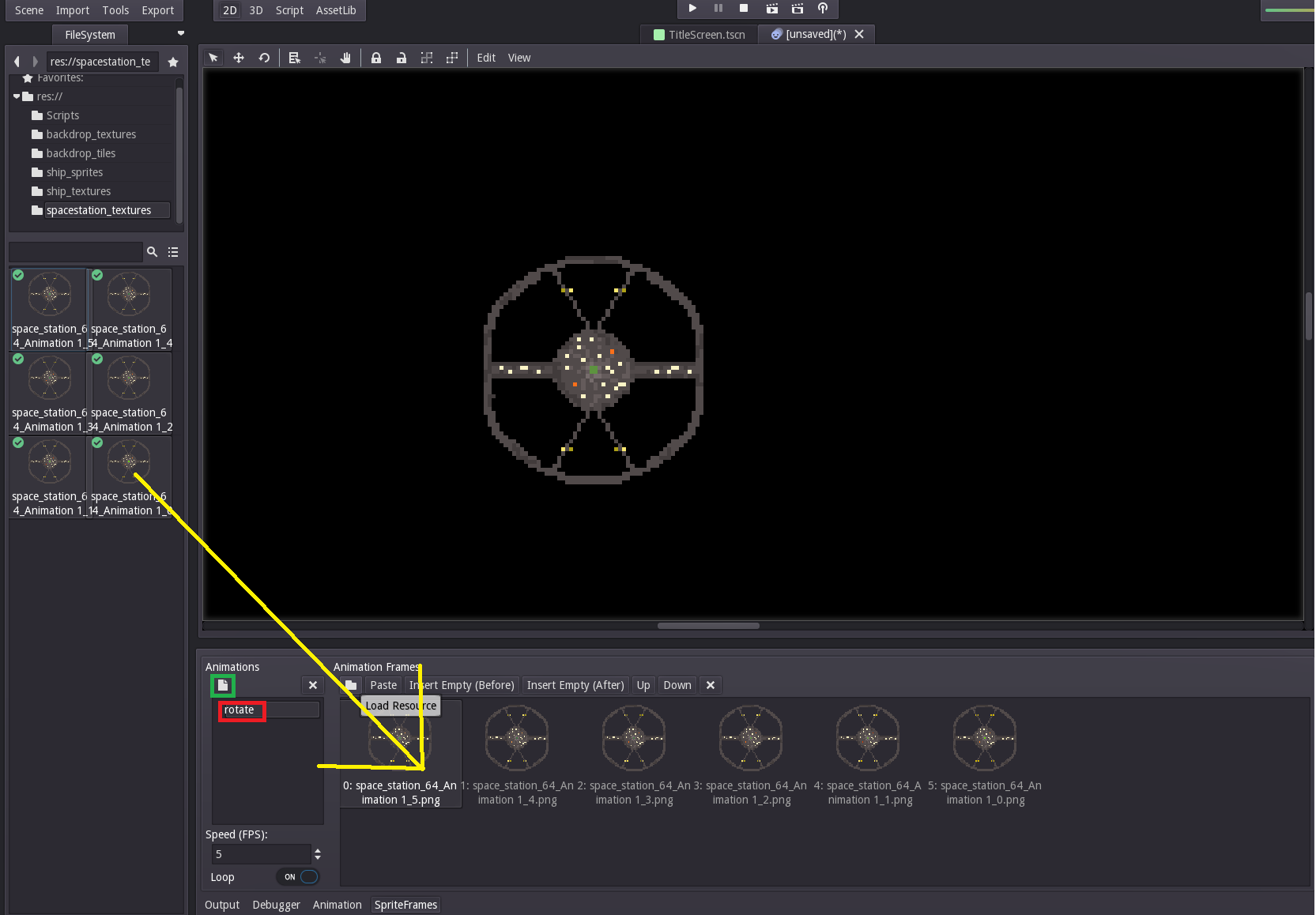The width and height of the screenshot is (1316, 915).
Task: Open the Scene menu
Action: pyautogui.click(x=29, y=10)
